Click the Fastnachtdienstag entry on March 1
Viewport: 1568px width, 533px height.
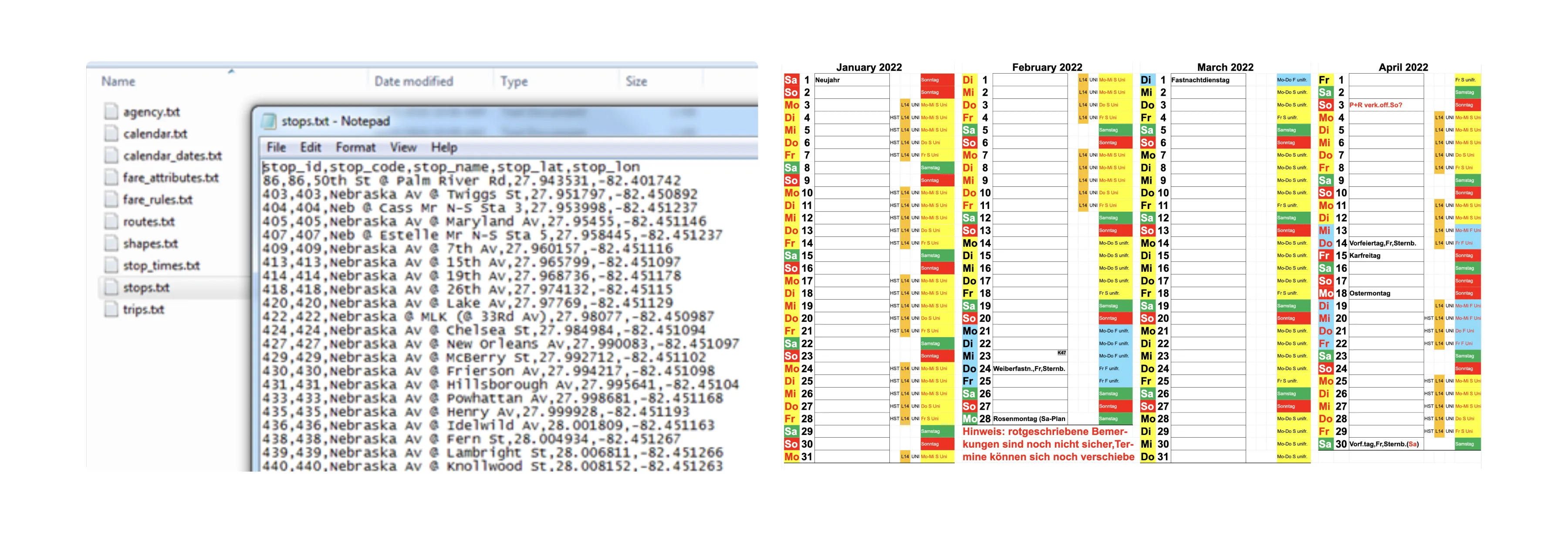tap(1200, 80)
